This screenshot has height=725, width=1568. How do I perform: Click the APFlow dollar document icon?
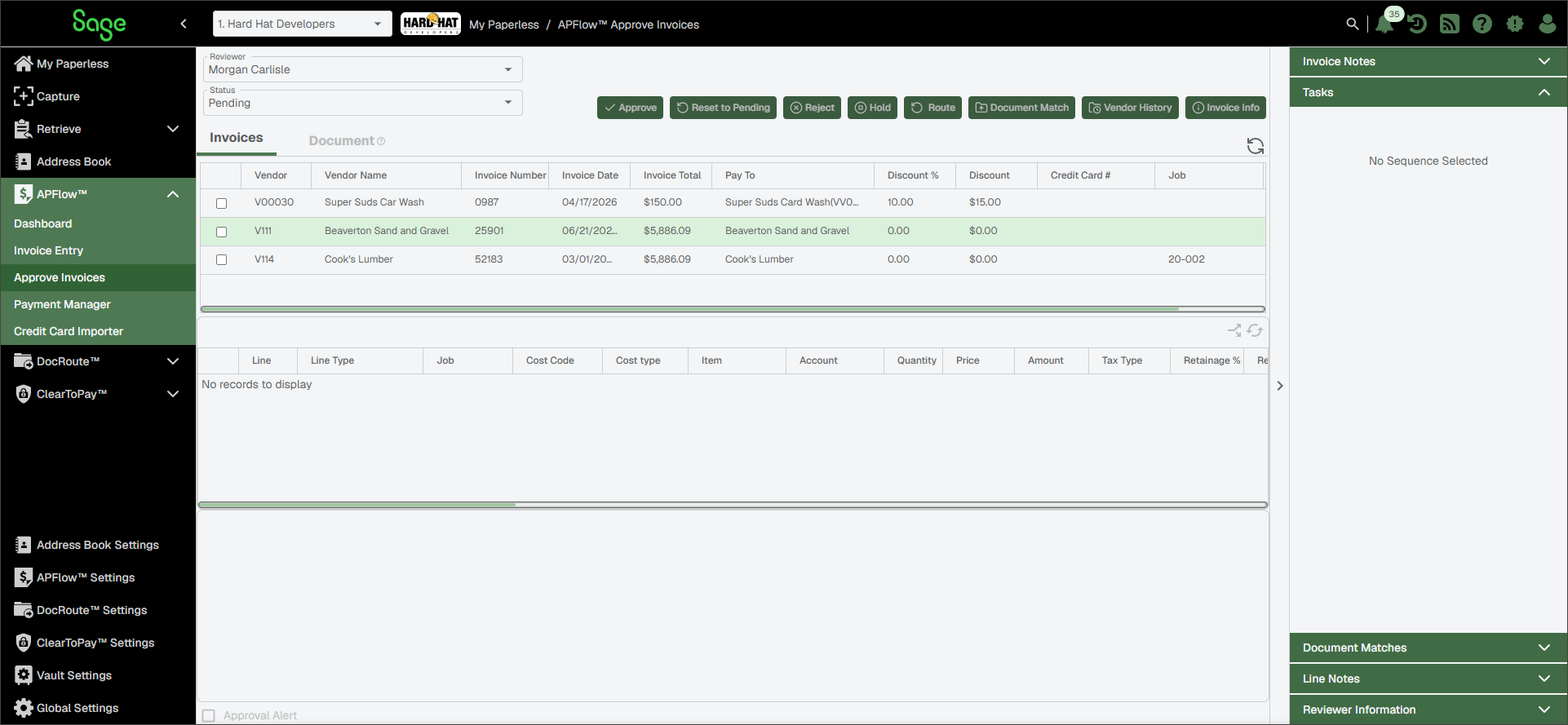click(24, 194)
